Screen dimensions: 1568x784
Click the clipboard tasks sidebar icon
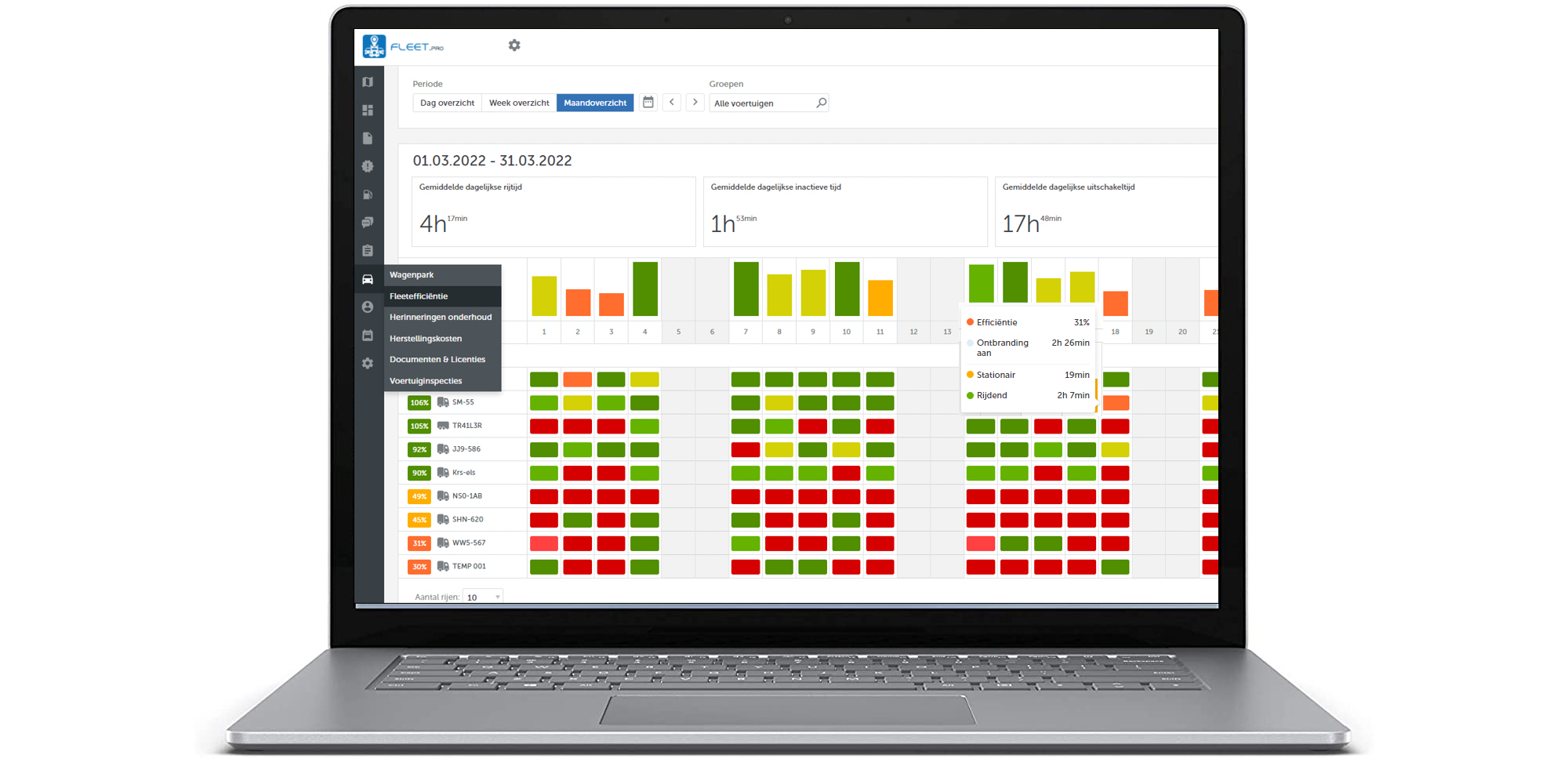pos(368,251)
